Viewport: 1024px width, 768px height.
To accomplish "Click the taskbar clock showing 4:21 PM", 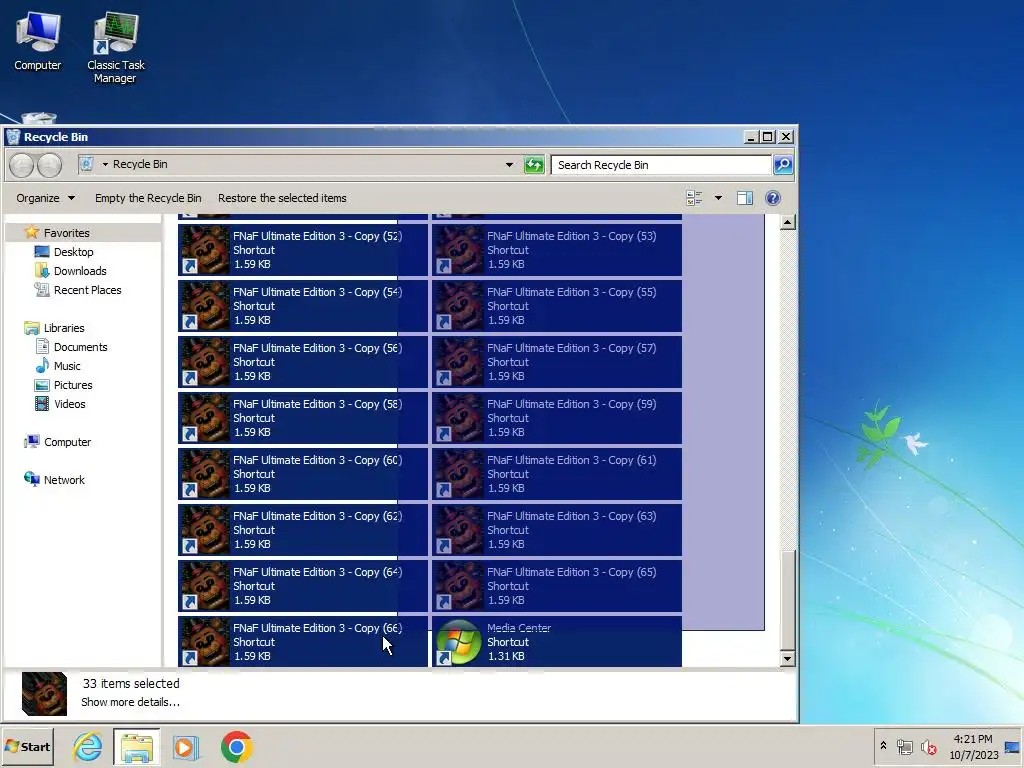I will [974, 746].
